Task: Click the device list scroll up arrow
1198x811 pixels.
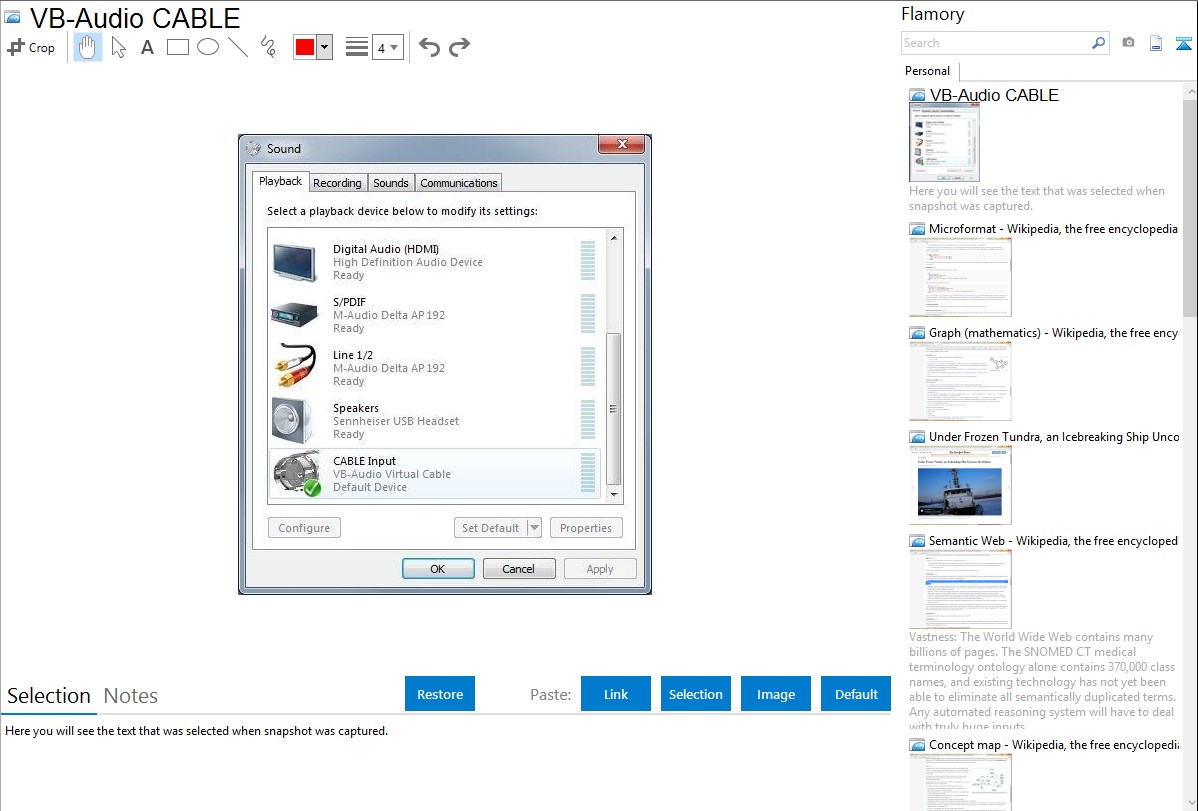Action: (614, 238)
